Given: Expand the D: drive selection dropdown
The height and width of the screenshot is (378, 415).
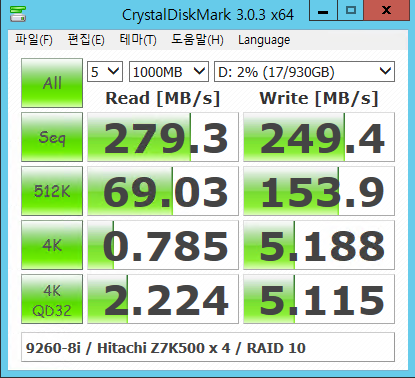Looking at the screenshot, I should (x=304, y=72).
